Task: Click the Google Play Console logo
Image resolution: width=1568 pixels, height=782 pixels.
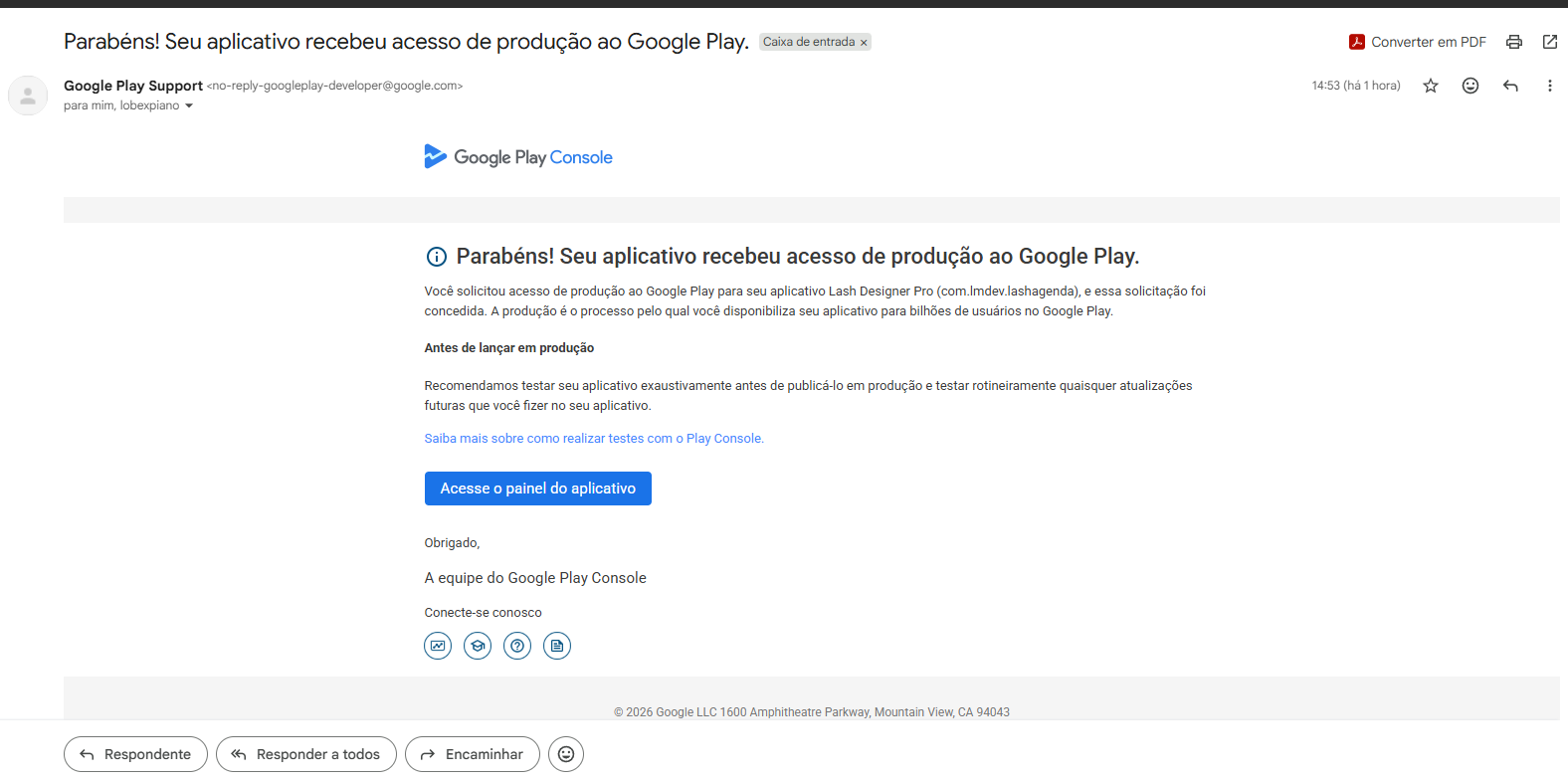Action: click(518, 157)
